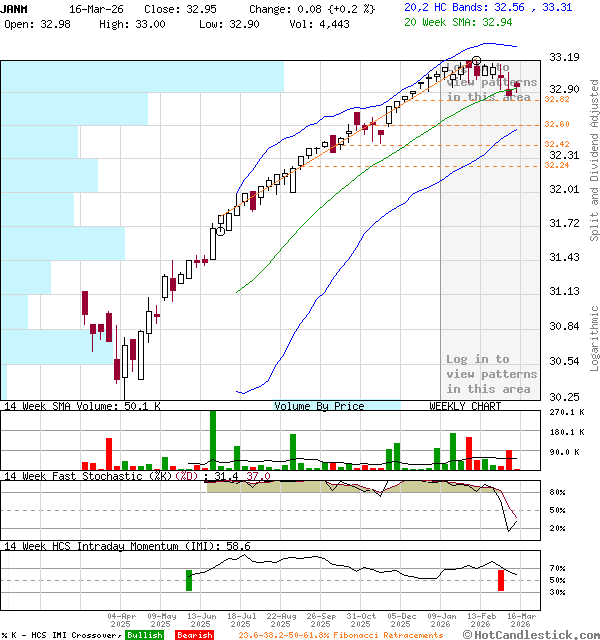600x640 pixels.
Task: Click the HotCandlestick.com copyright link
Action: 542,635
